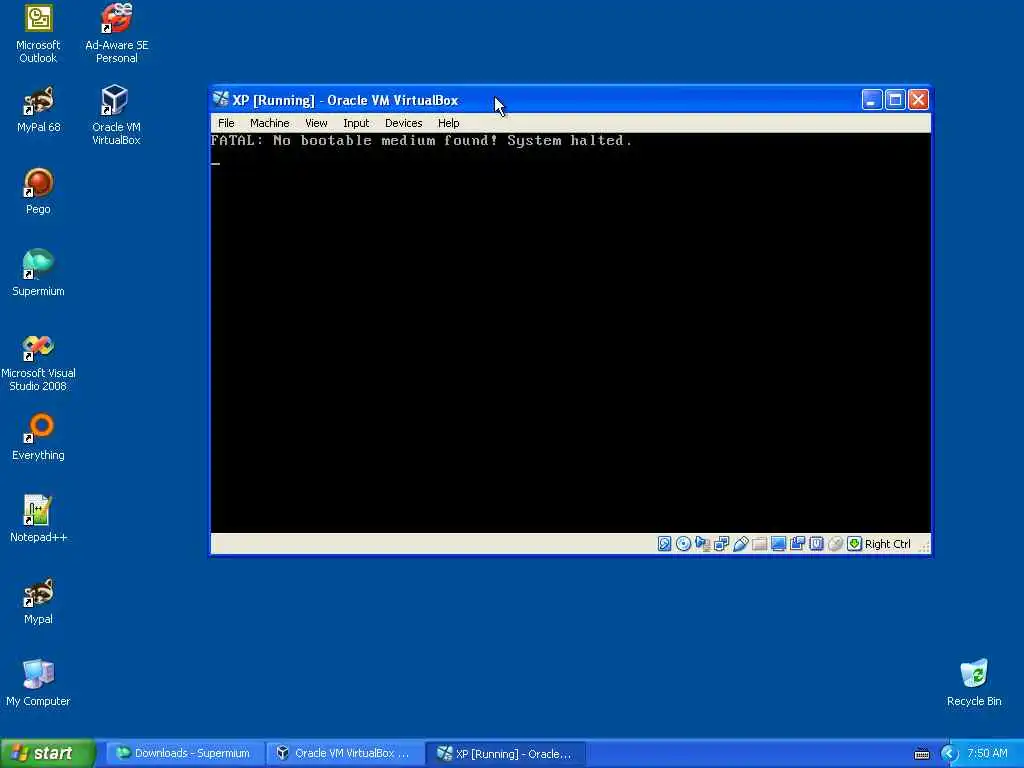
Task: Select the Pego desktop icon
Action: point(38,191)
